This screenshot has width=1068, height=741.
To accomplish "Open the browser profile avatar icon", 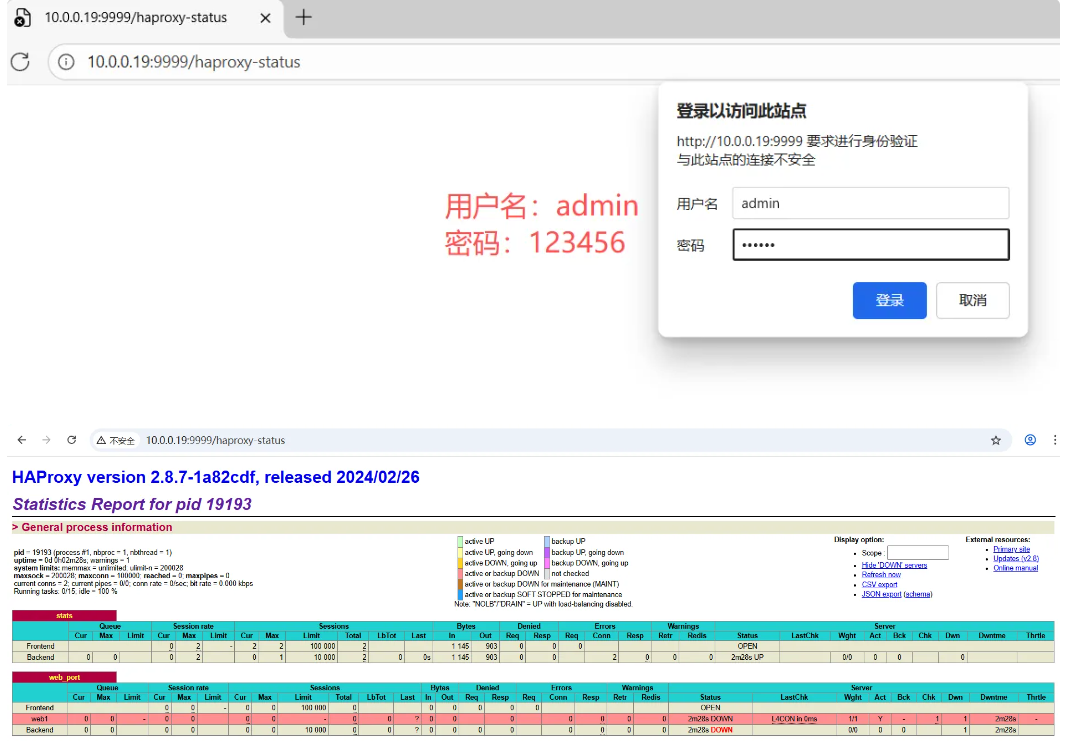I will [1030, 440].
